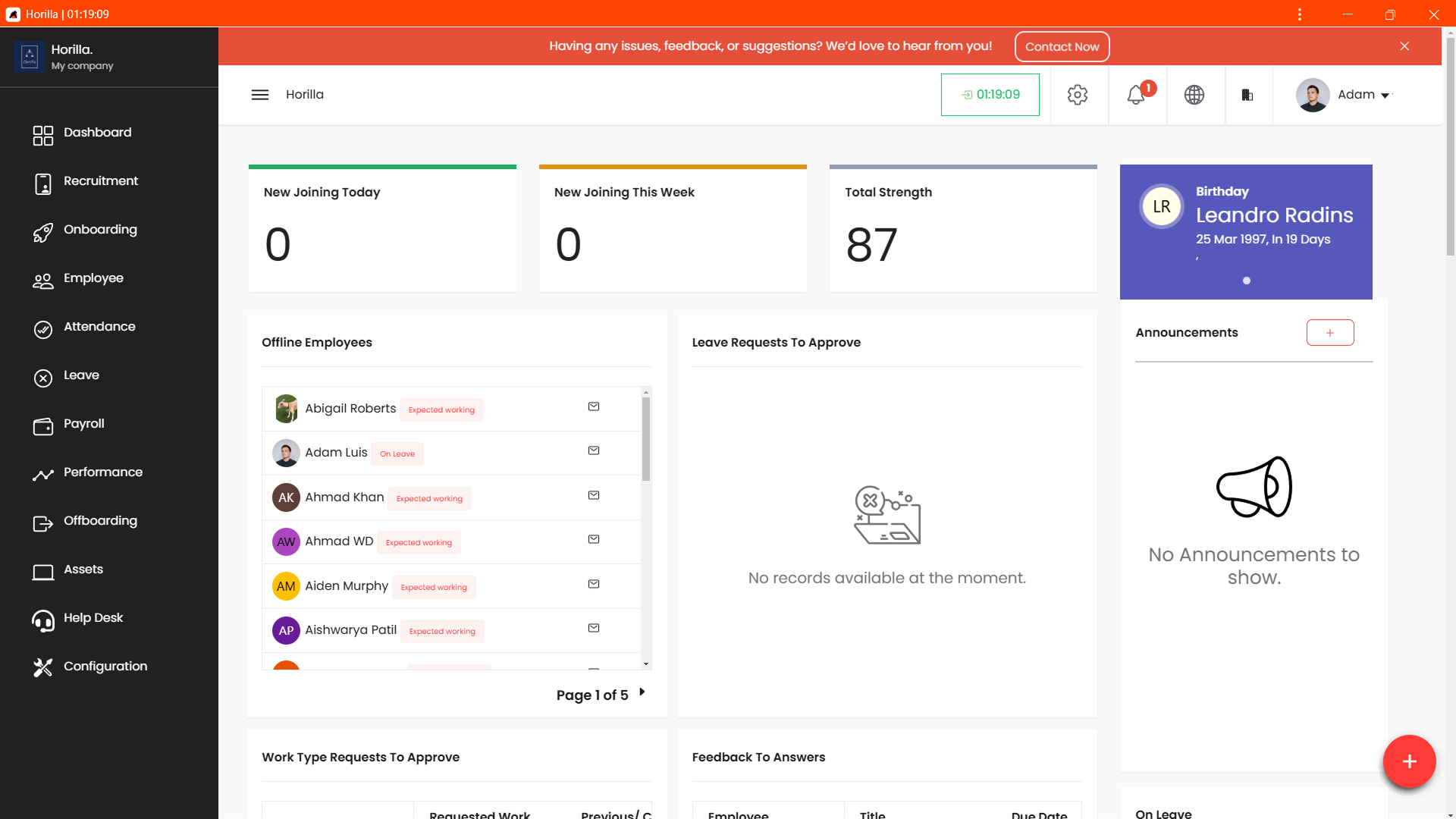The image size is (1456, 819).
Task: Click the language globe icon
Action: (1194, 95)
